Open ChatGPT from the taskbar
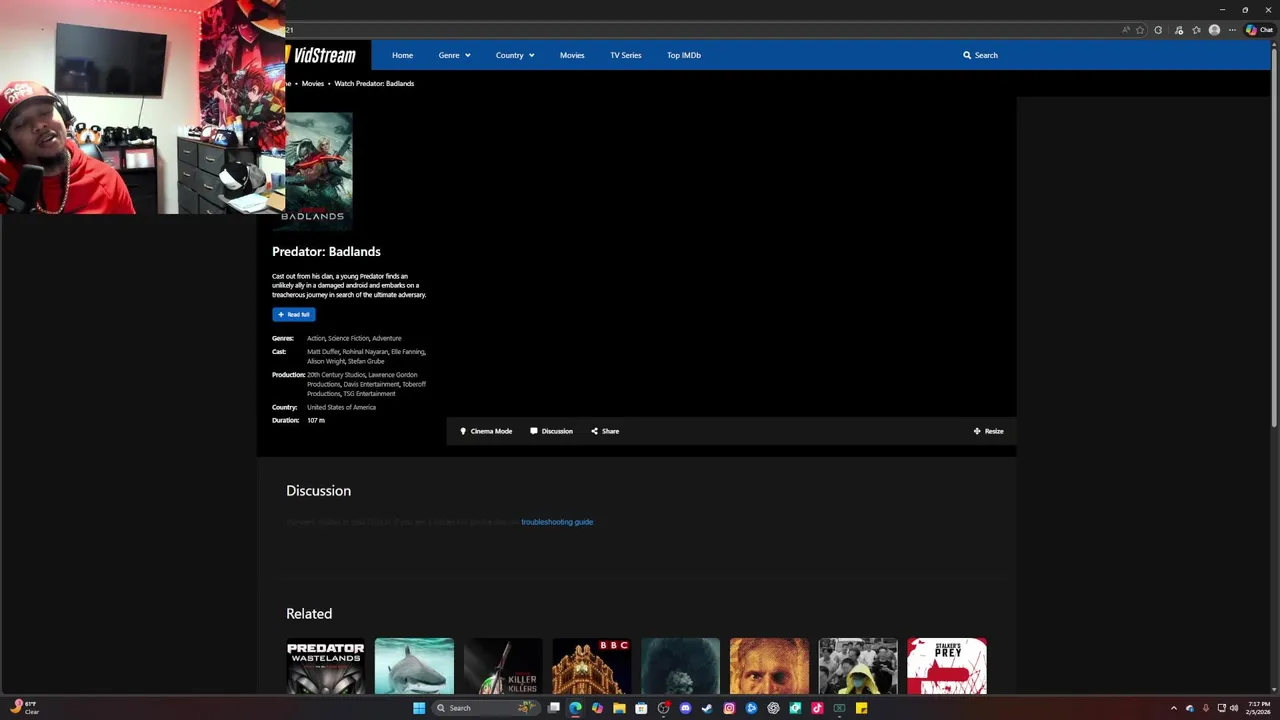Screen dimensions: 1280x720 click(x=773, y=708)
